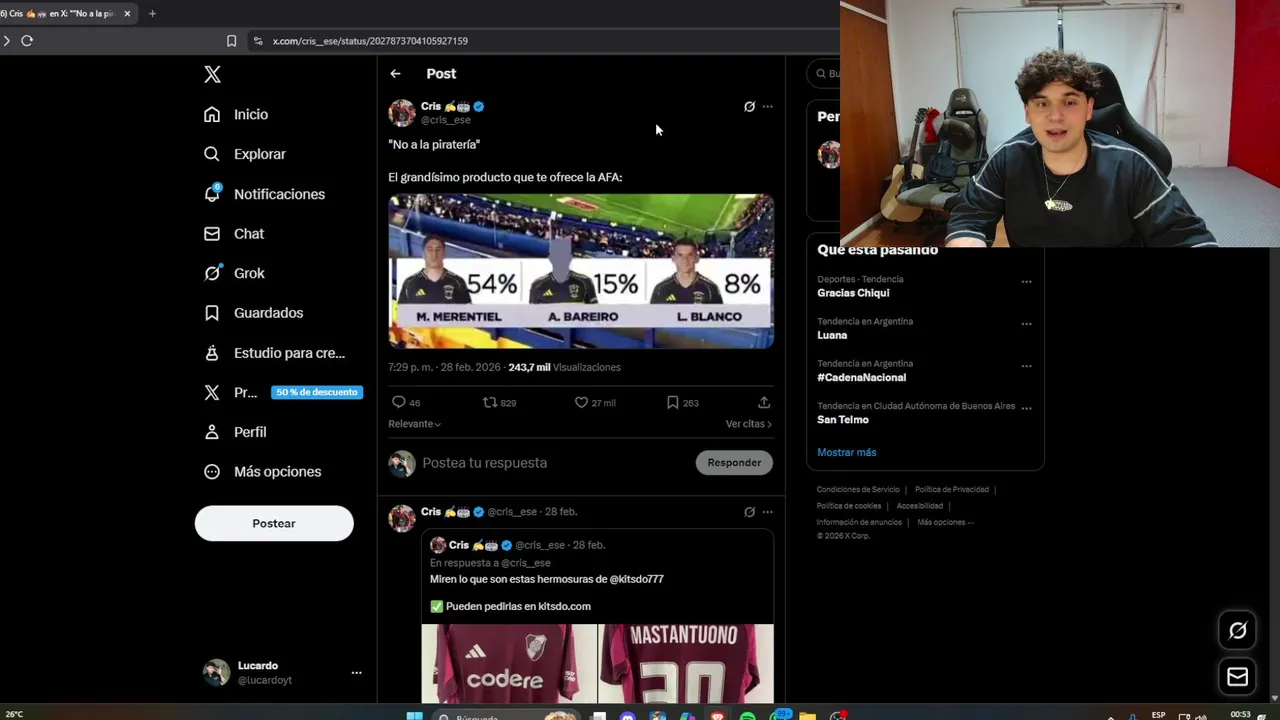Click the browser bookmark icon
This screenshot has height=720, width=1280.
point(232,41)
